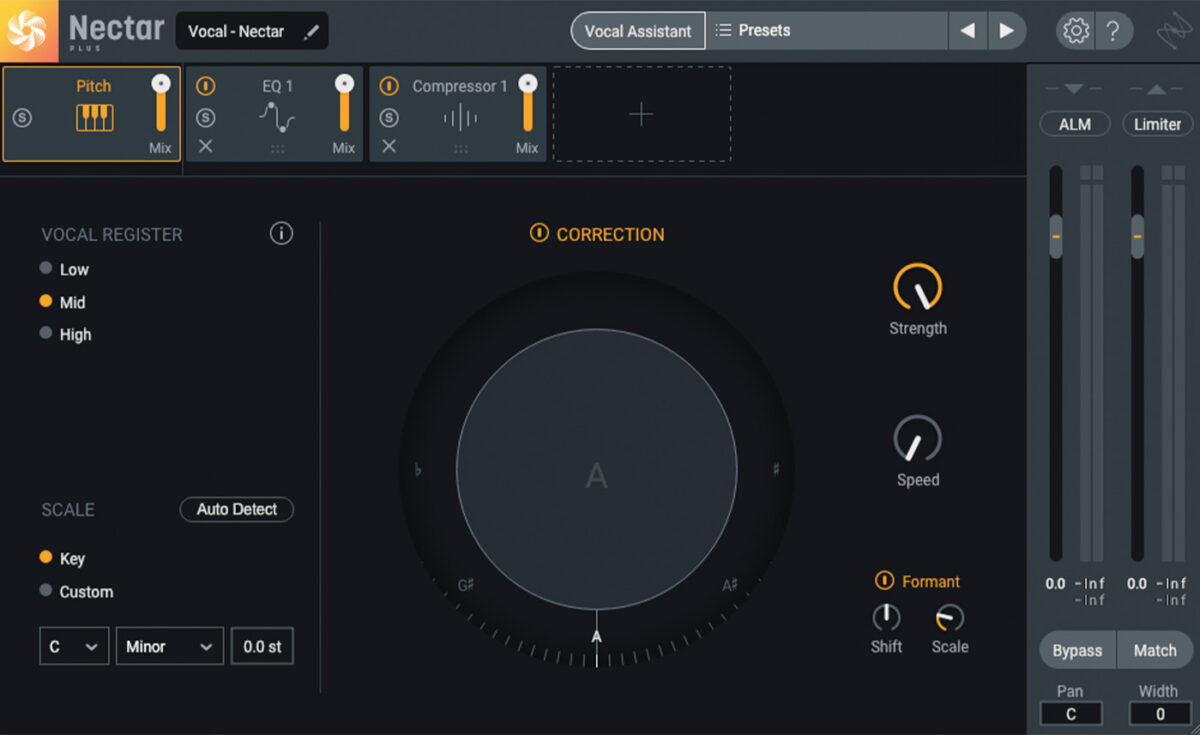This screenshot has height=735, width=1200.
Task: Click the Nectar flower logo
Action: tap(30, 31)
